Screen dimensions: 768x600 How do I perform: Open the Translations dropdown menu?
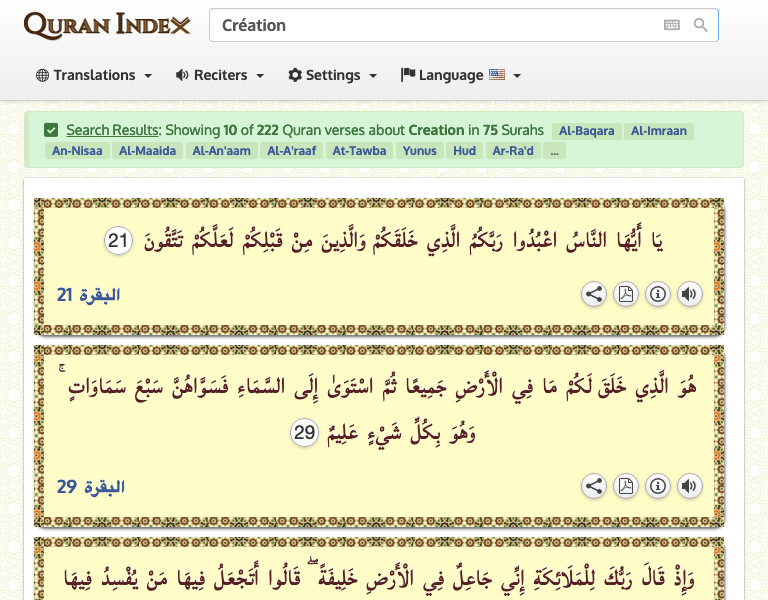(94, 75)
